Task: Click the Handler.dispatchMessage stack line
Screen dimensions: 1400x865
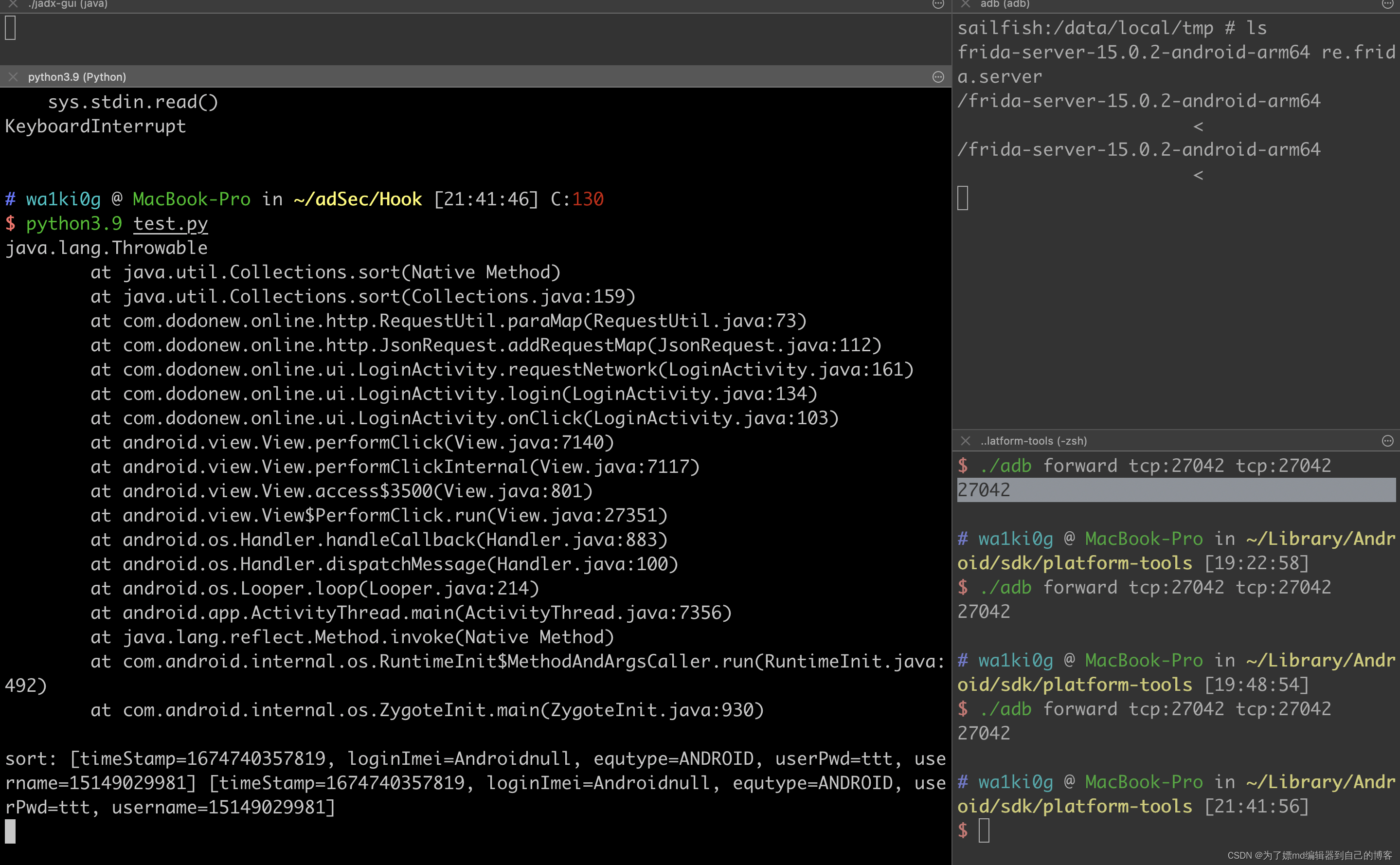Action: click(x=384, y=564)
